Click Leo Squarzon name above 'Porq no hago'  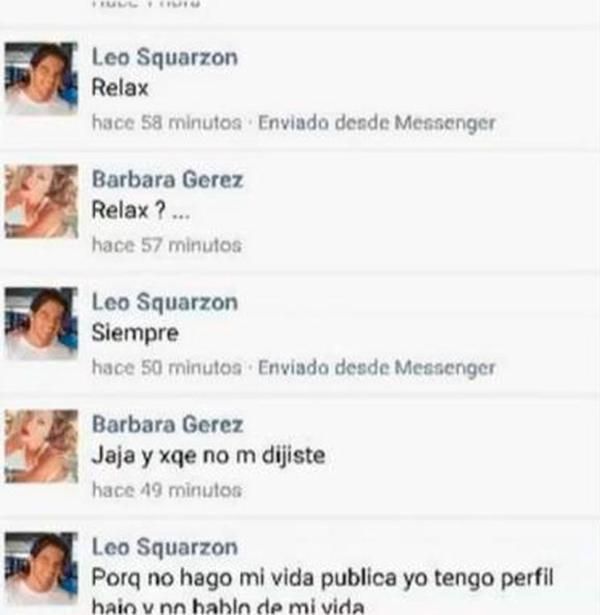tap(165, 548)
